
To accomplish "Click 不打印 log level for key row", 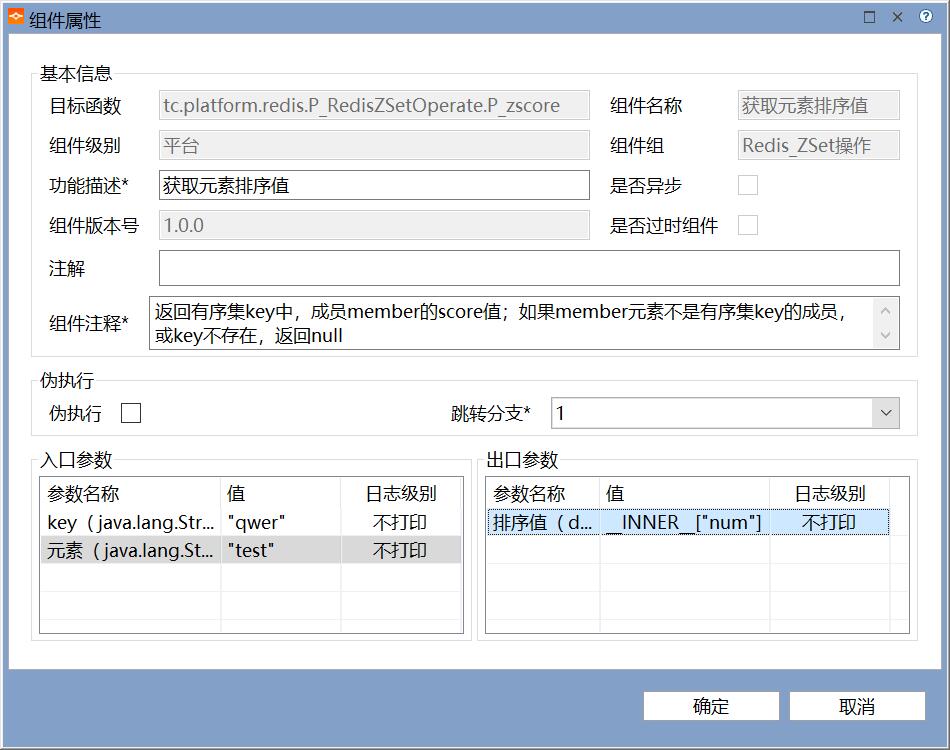I will point(400,522).
